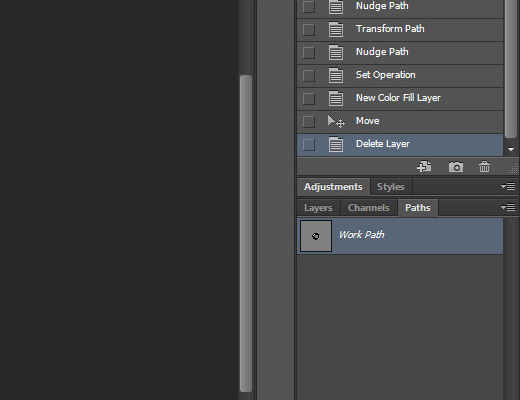Select the Work Path name
This screenshot has height=400, width=520.
[361, 235]
